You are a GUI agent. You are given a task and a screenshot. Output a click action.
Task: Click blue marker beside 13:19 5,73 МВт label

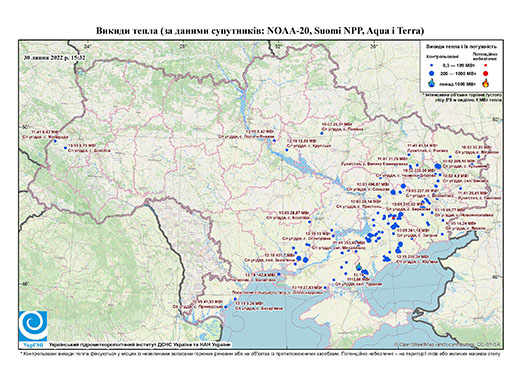pos(65,148)
